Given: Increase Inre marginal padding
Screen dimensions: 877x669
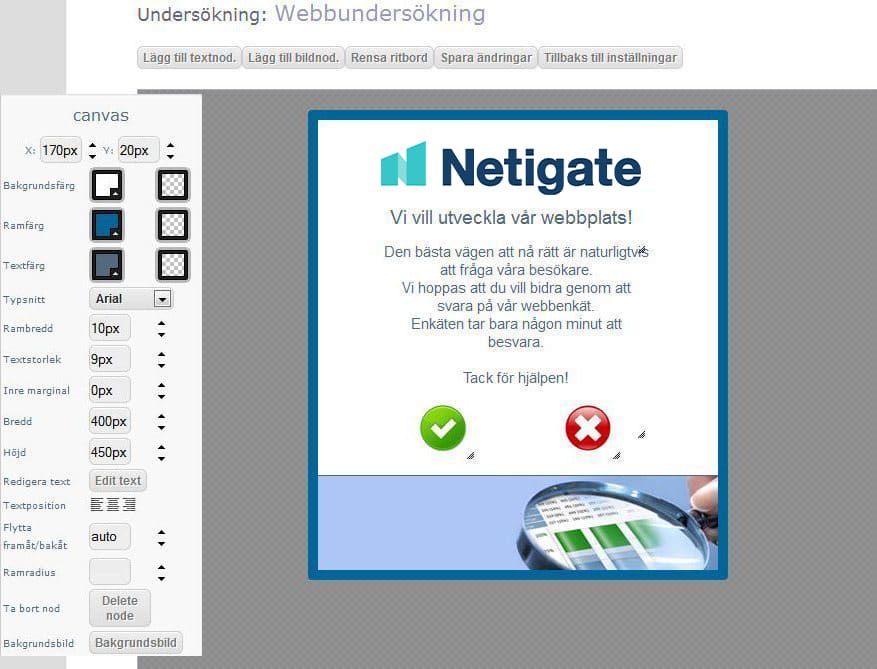Looking at the screenshot, I should (162, 385).
